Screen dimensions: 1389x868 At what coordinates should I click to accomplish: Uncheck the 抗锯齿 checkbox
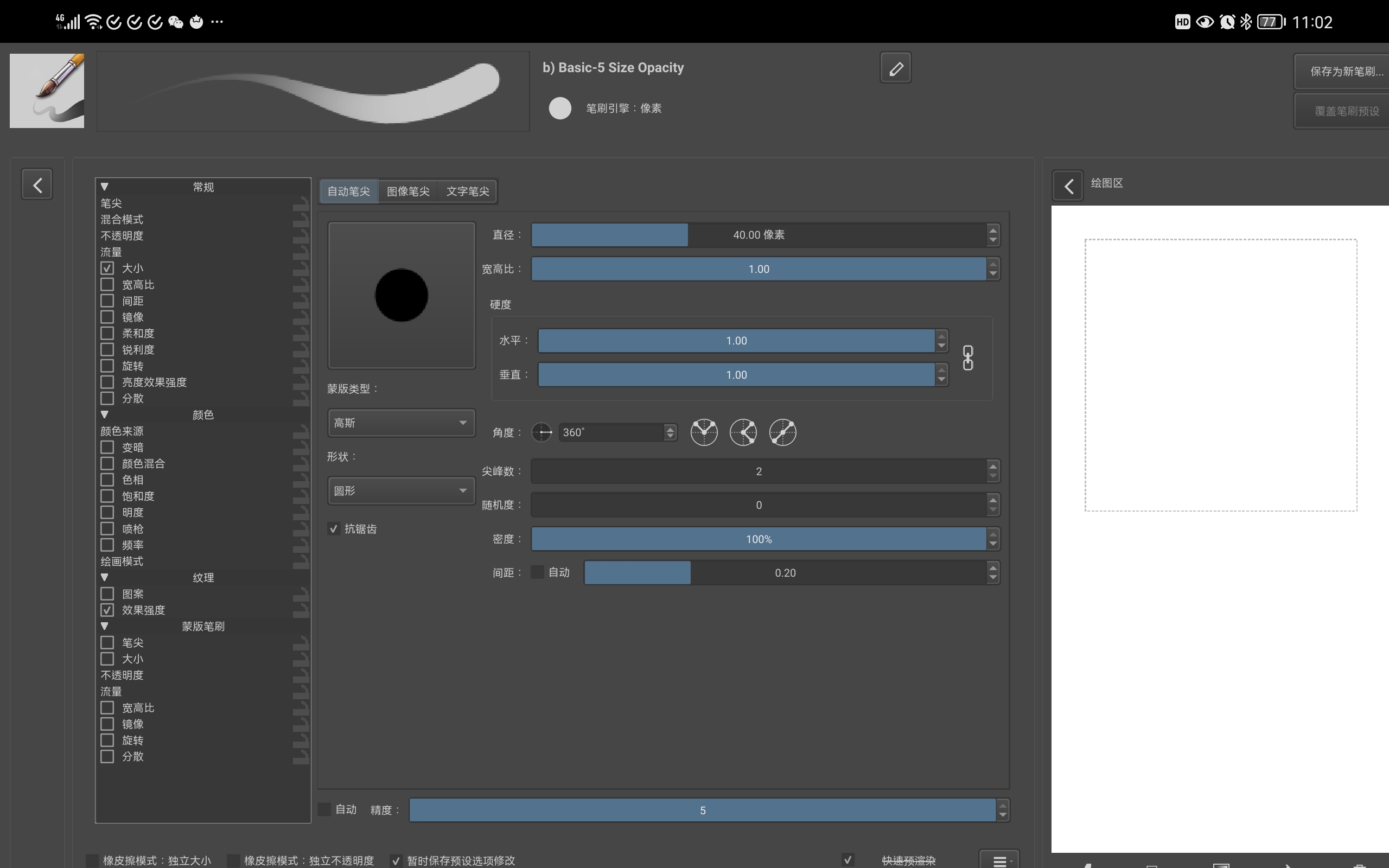click(x=334, y=529)
